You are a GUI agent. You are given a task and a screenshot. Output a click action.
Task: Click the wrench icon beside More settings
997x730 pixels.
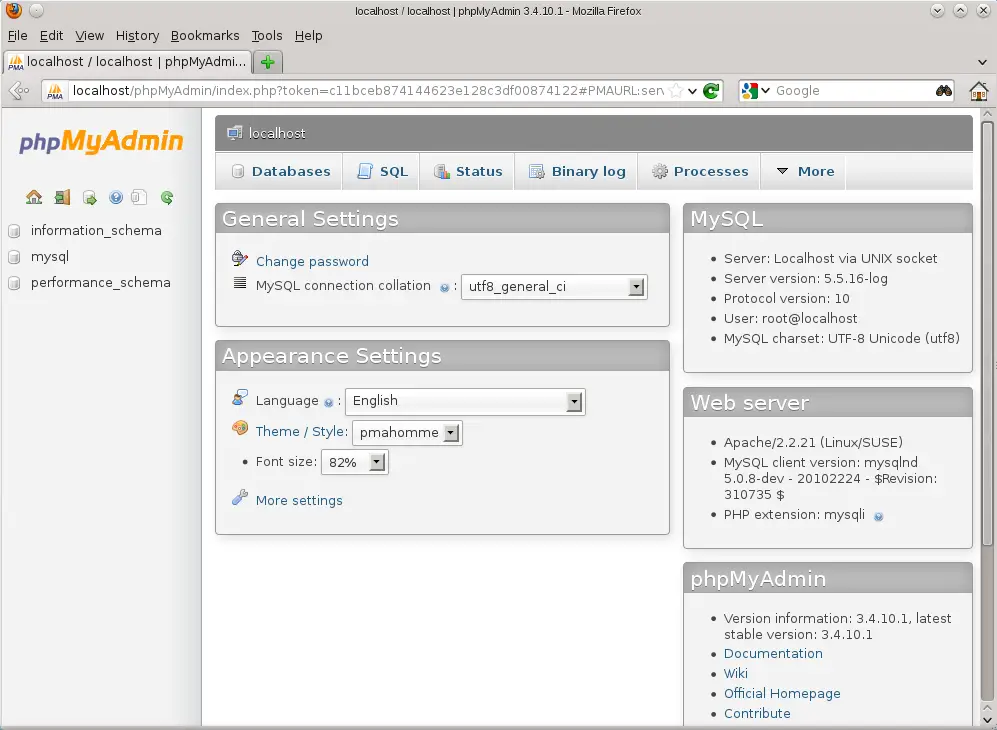coord(240,497)
